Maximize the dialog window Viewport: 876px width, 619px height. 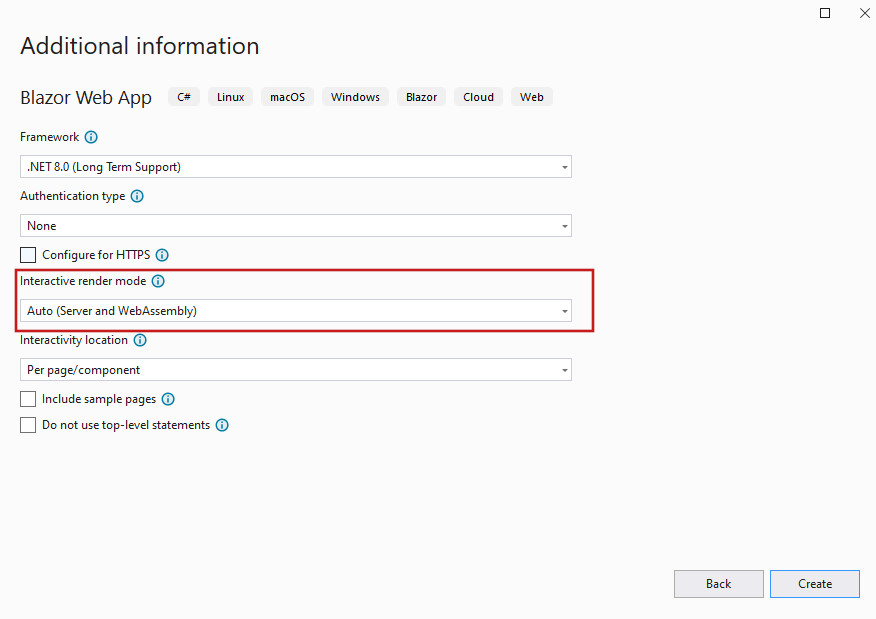click(x=825, y=13)
